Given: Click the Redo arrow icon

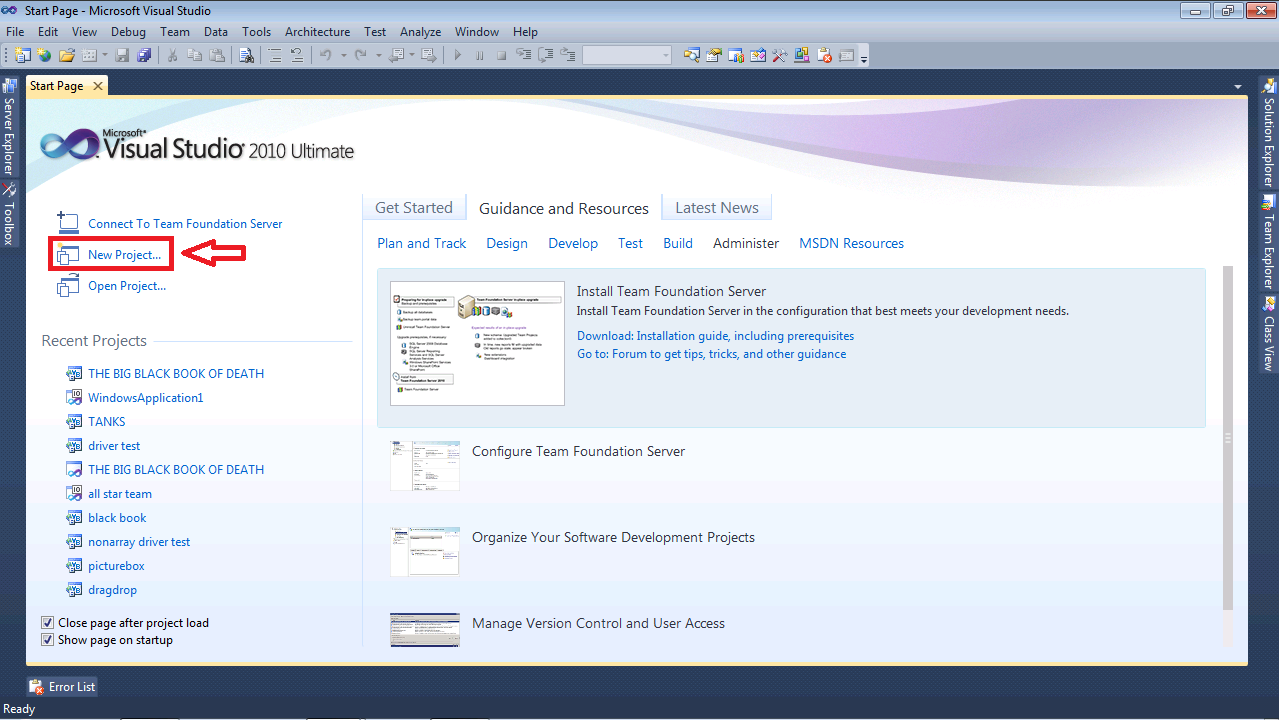Looking at the screenshot, I should point(360,55).
